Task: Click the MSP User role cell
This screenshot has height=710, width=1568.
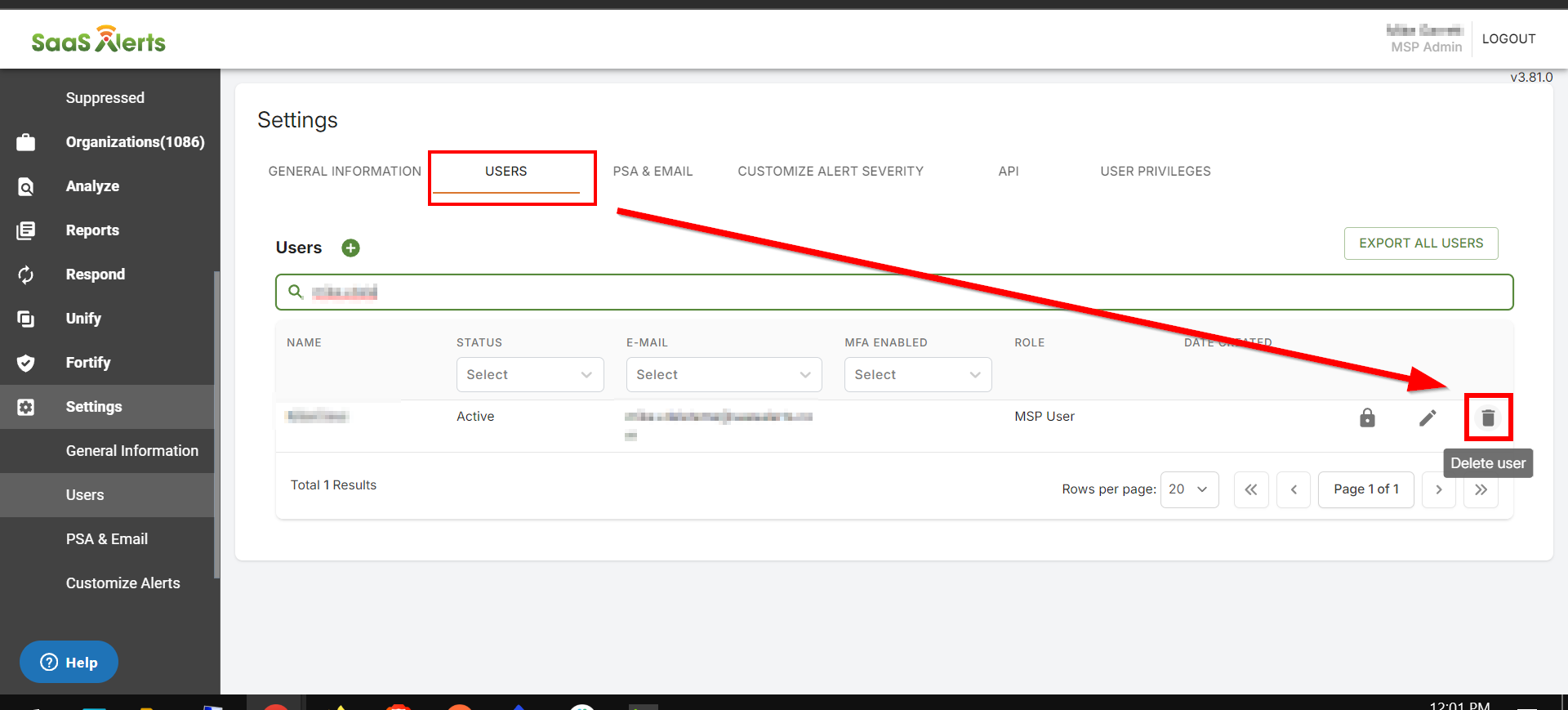Action: point(1045,417)
